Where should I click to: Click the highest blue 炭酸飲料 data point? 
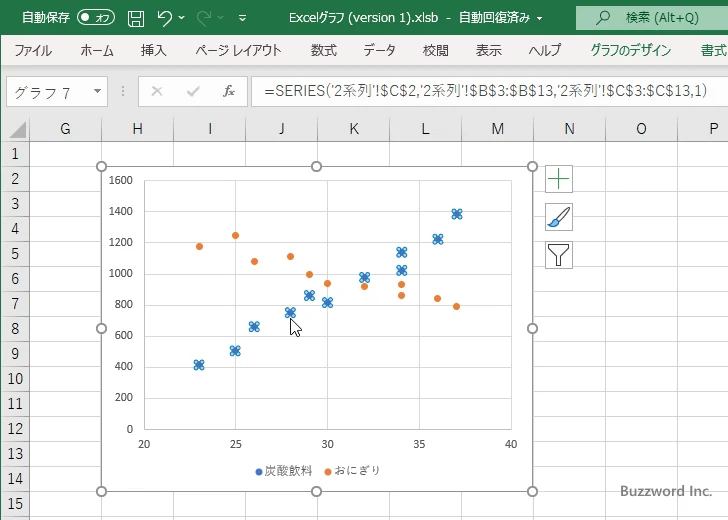click(457, 214)
